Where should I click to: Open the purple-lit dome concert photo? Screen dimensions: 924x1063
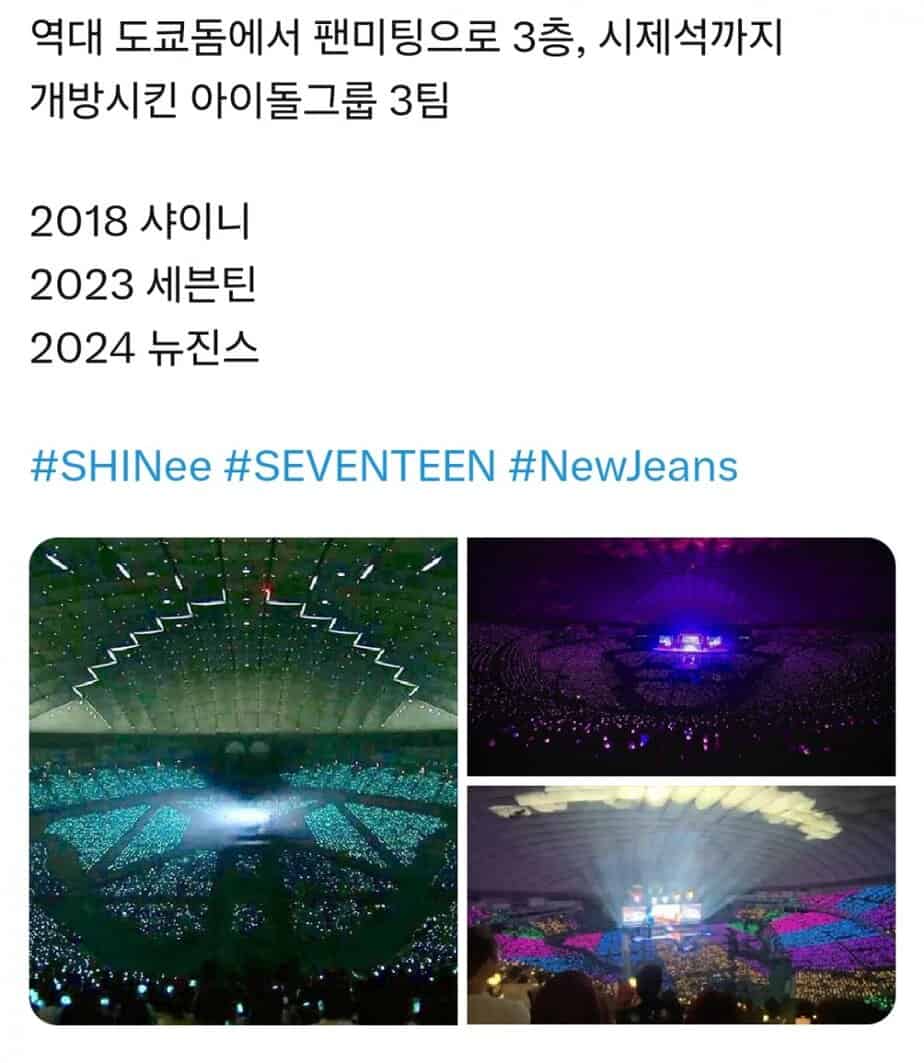click(681, 657)
